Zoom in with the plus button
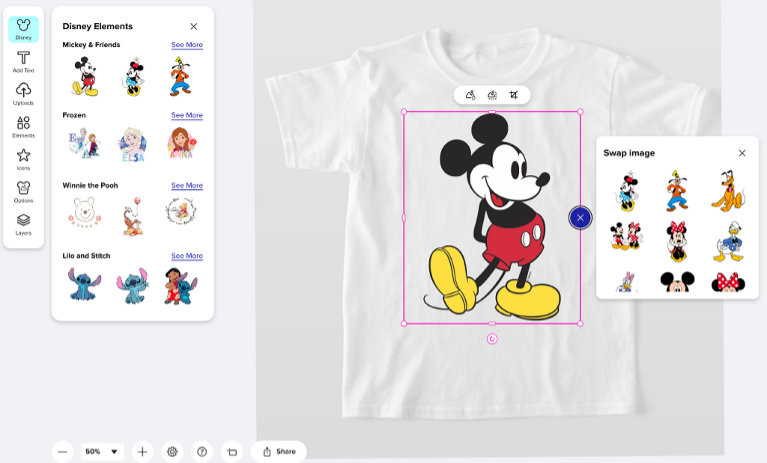This screenshot has width=767, height=463. point(142,452)
